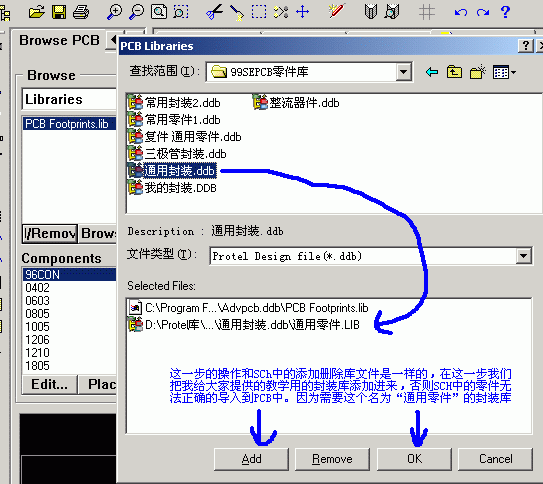Click the redo arrow icon
The image size is (543, 484).
click(483, 13)
